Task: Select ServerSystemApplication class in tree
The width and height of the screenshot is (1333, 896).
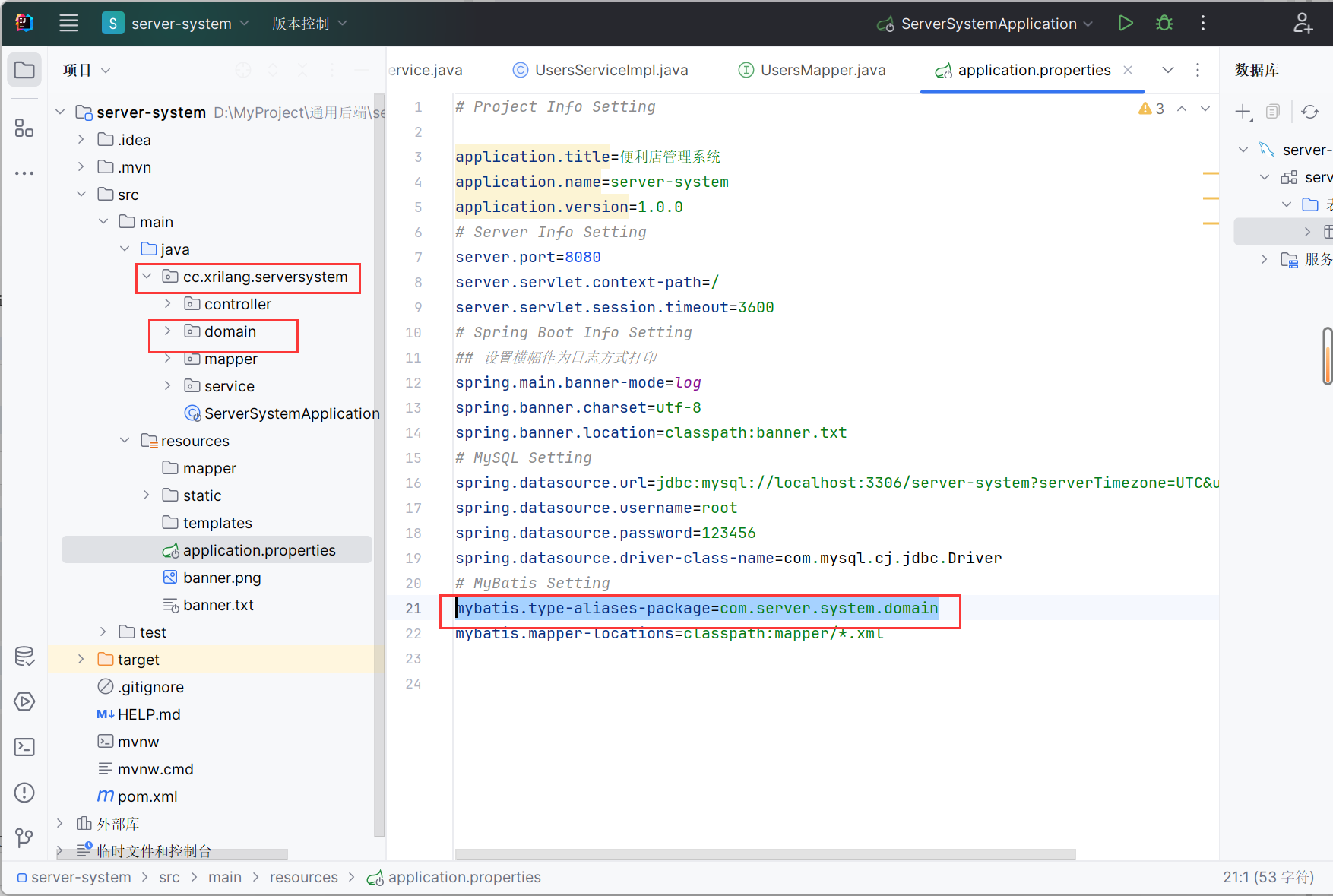Action: coord(282,413)
